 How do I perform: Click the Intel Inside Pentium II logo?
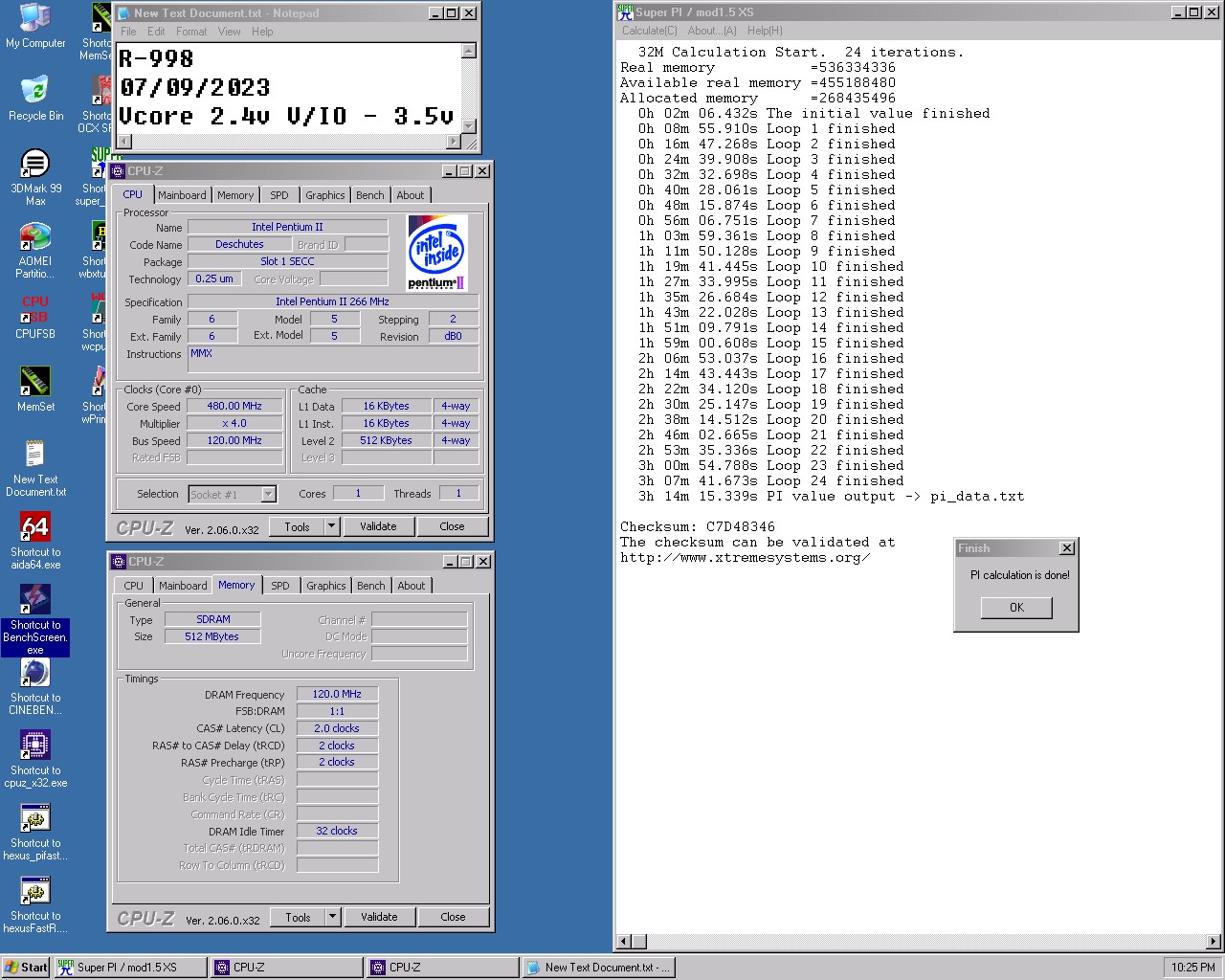pos(437,254)
